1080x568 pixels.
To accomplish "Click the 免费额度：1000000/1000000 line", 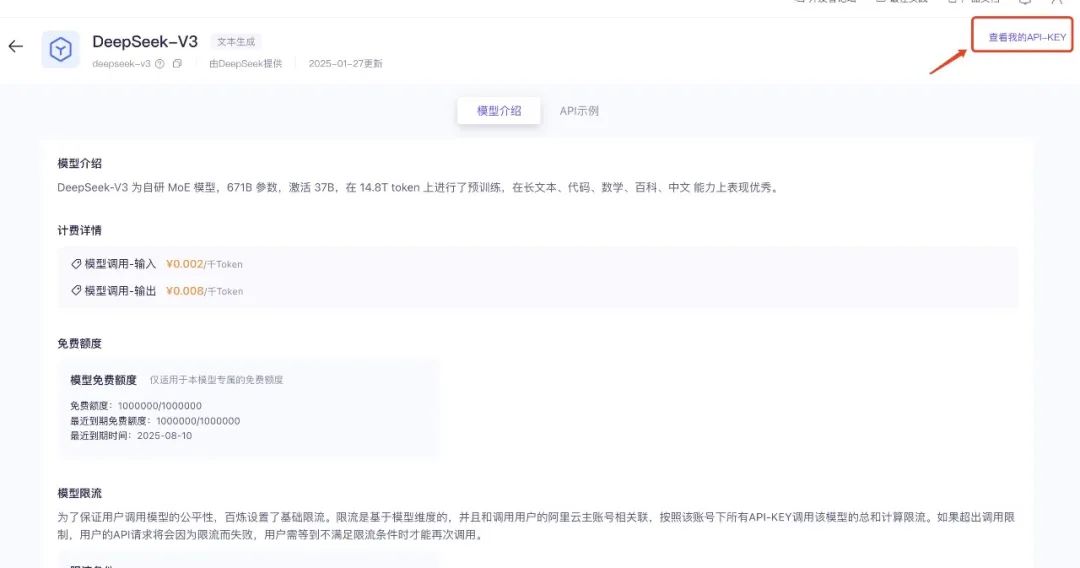I will (136, 406).
